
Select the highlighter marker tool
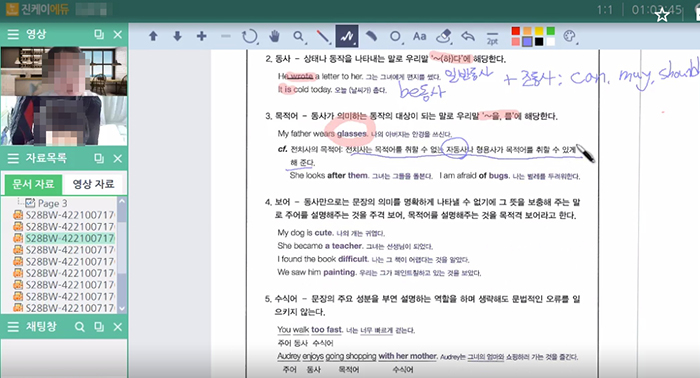click(371, 36)
